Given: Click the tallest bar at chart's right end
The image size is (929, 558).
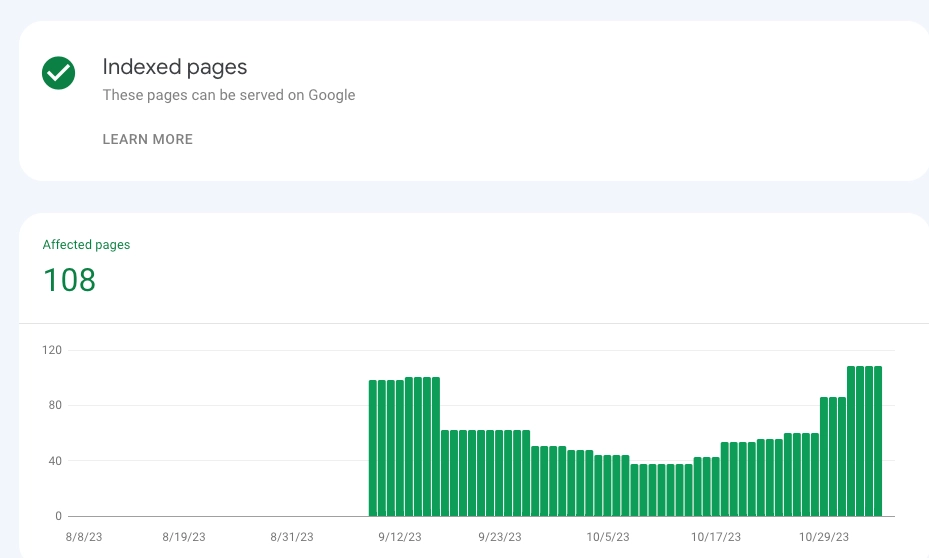Looking at the screenshot, I should [878, 441].
